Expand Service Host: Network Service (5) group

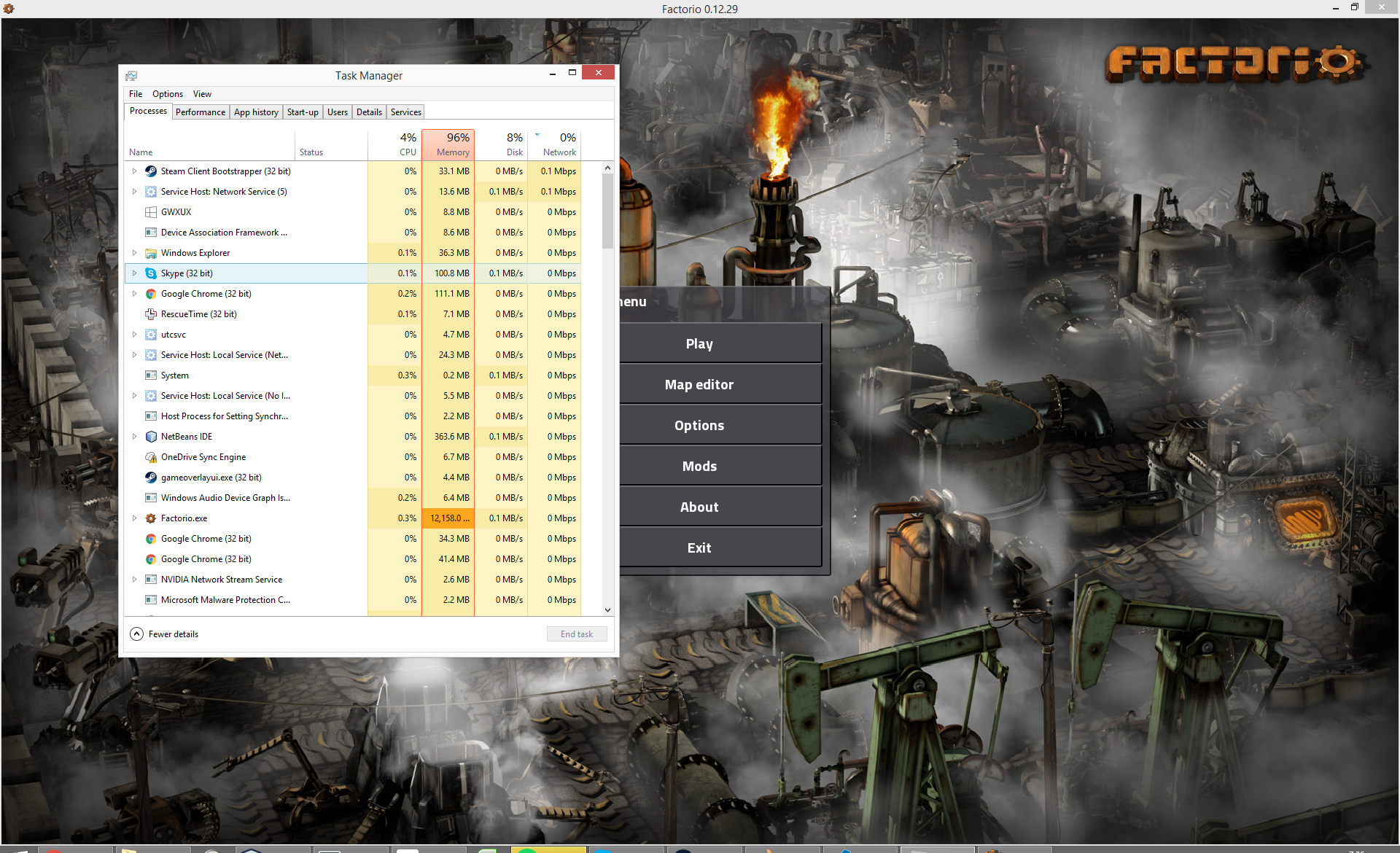pos(134,192)
